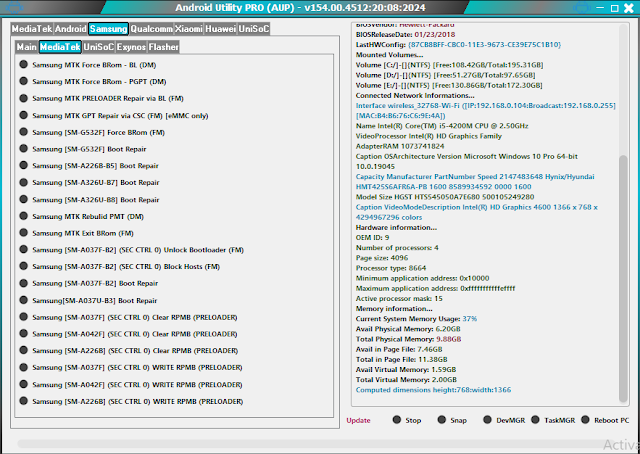Switch to the Xiaomi tab
Viewport: 640px width, 454px height.
[x=189, y=29]
